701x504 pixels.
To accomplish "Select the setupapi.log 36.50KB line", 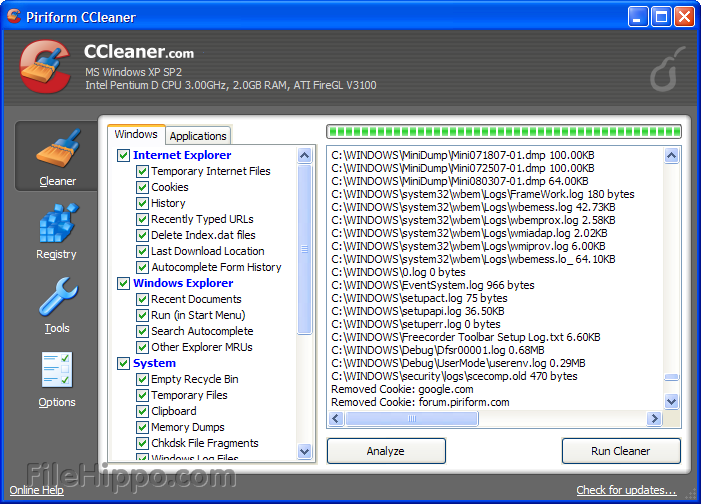I will coord(418,311).
